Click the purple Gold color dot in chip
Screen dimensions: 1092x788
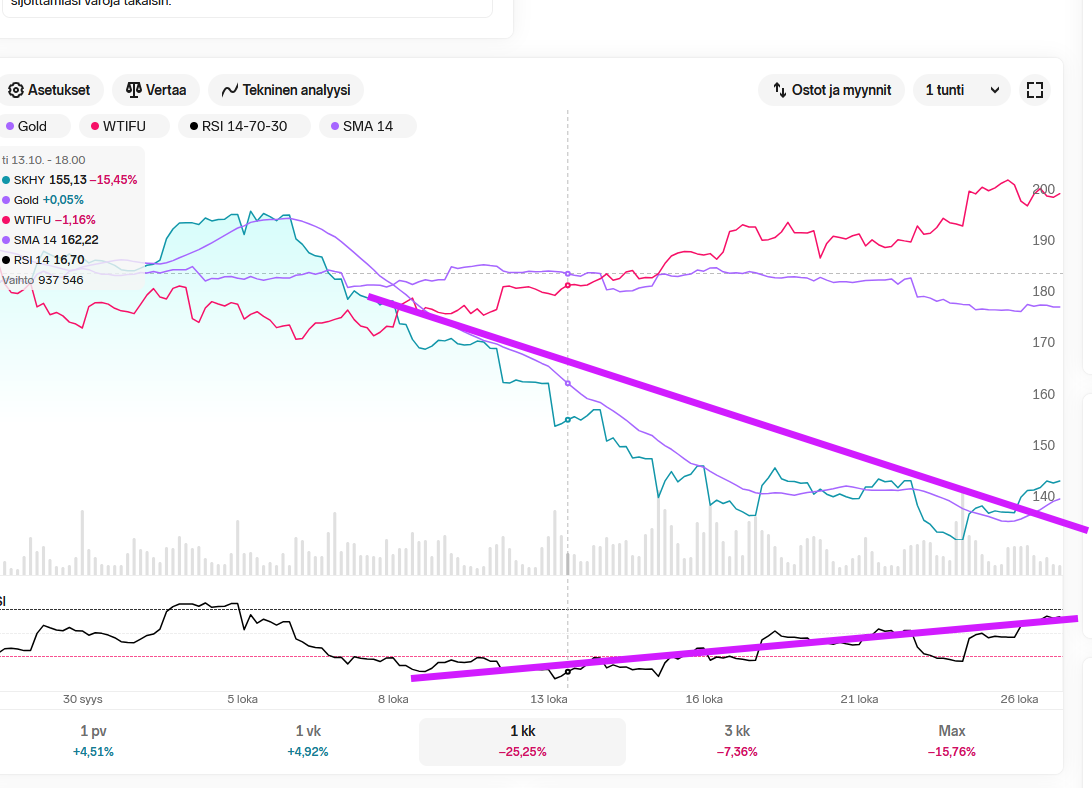[x=10, y=126]
